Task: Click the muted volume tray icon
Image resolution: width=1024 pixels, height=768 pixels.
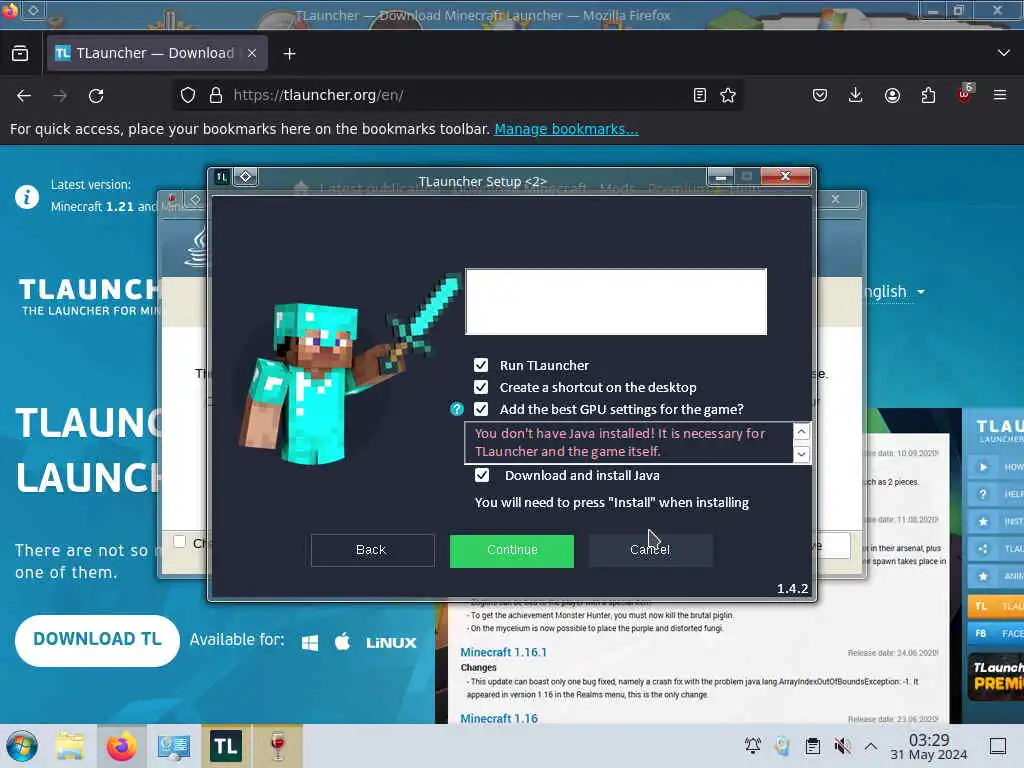Action: click(x=842, y=746)
